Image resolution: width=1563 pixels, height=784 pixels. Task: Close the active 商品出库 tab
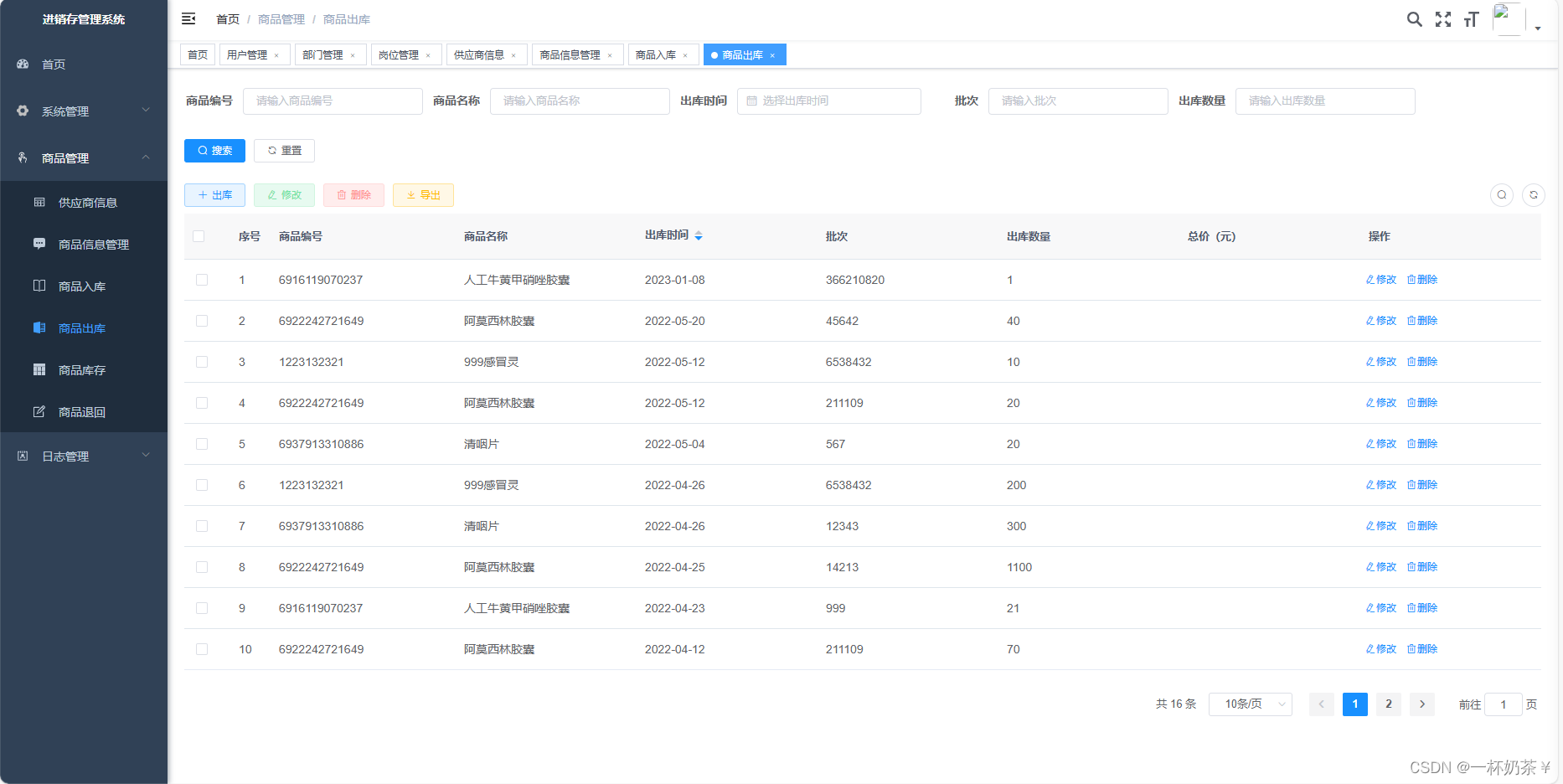[772, 55]
